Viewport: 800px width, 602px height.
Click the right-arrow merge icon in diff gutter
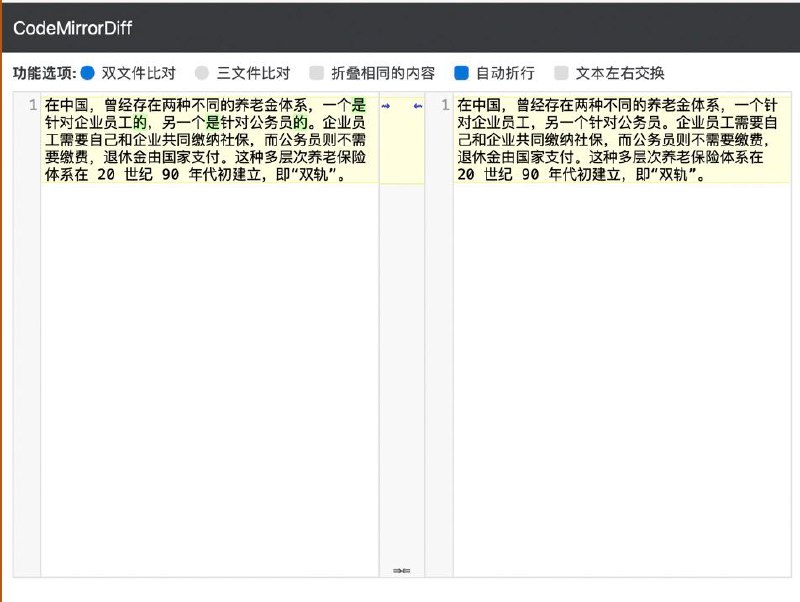click(384, 104)
